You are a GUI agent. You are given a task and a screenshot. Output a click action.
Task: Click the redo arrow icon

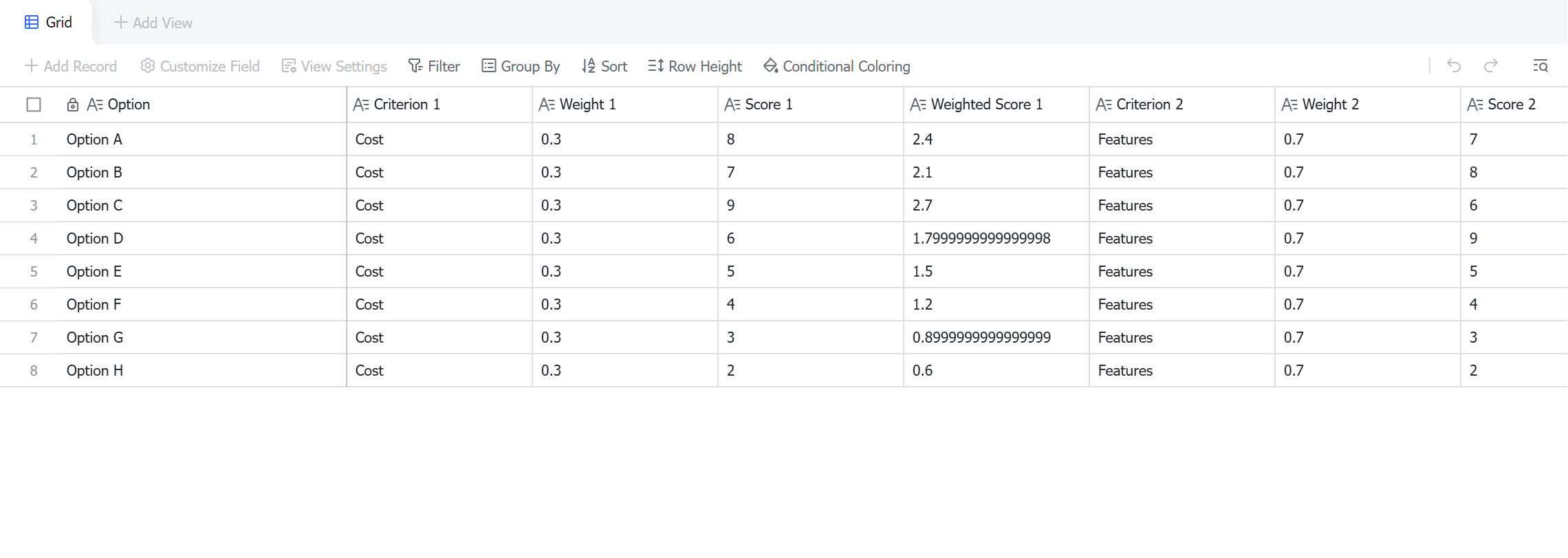[1490, 65]
